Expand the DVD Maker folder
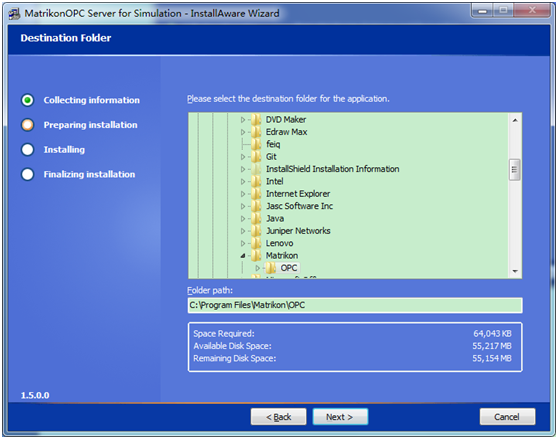The image size is (558, 439). click(x=243, y=120)
